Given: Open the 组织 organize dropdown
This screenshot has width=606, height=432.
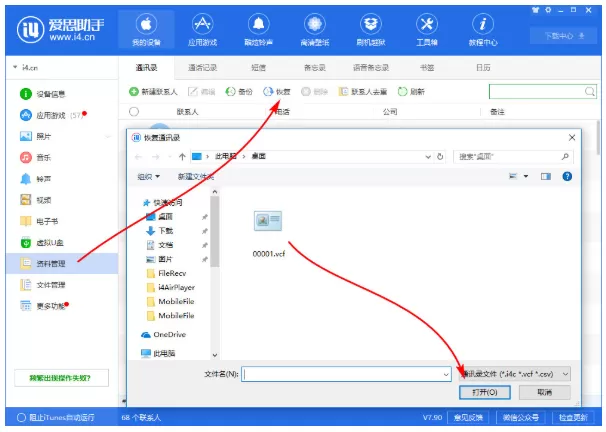Looking at the screenshot, I should 148,177.
